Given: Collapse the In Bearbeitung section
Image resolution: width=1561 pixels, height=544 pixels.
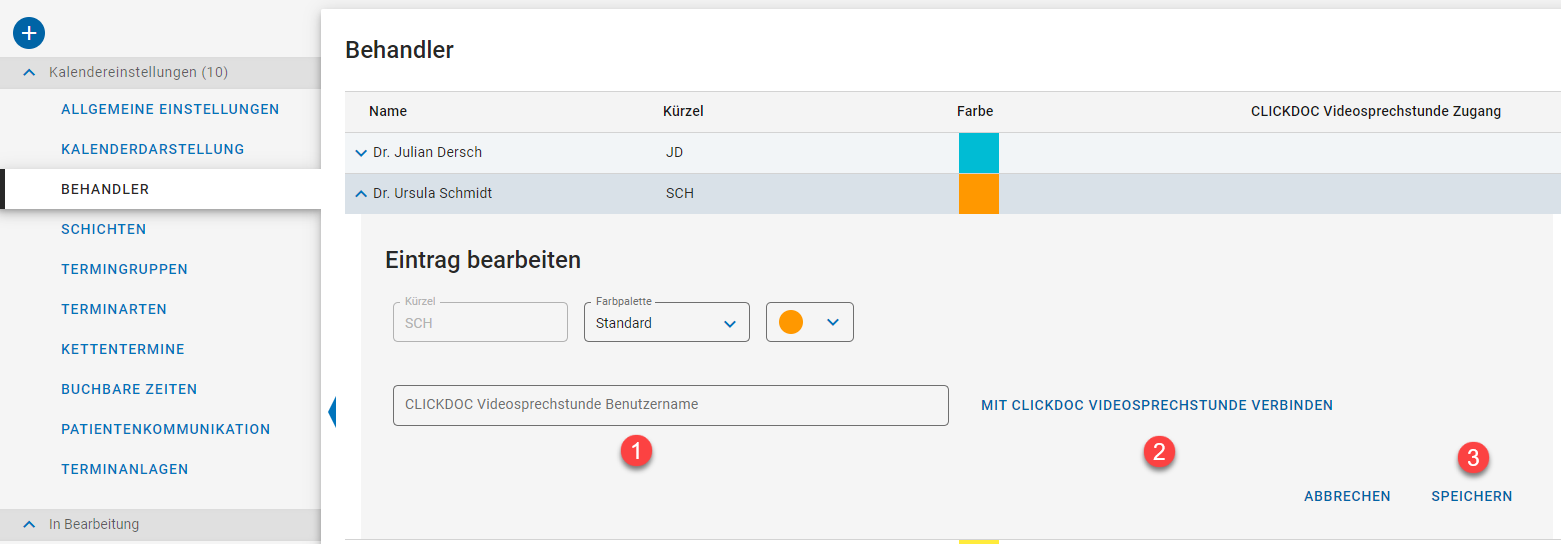Looking at the screenshot, I should (x=30, y=524).
